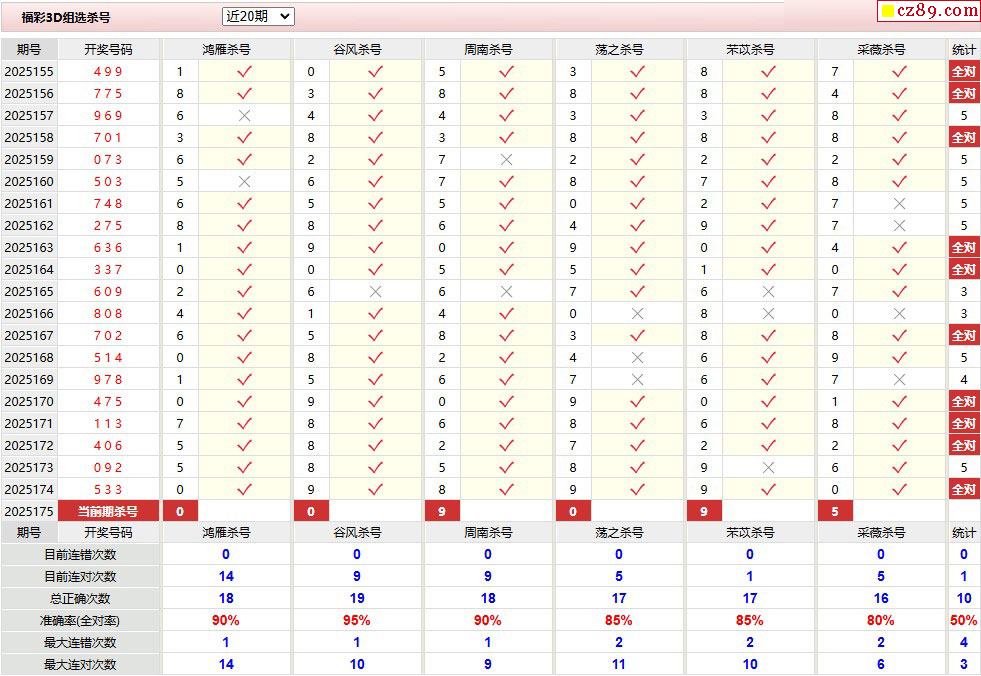Click the 全对 badge in row 2025155

point(963,71)
